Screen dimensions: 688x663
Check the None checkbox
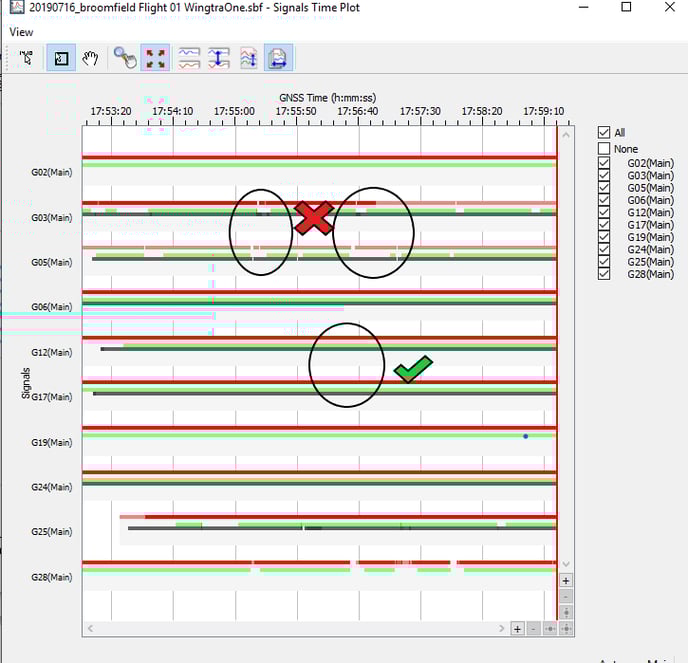(x=604, y=149)
